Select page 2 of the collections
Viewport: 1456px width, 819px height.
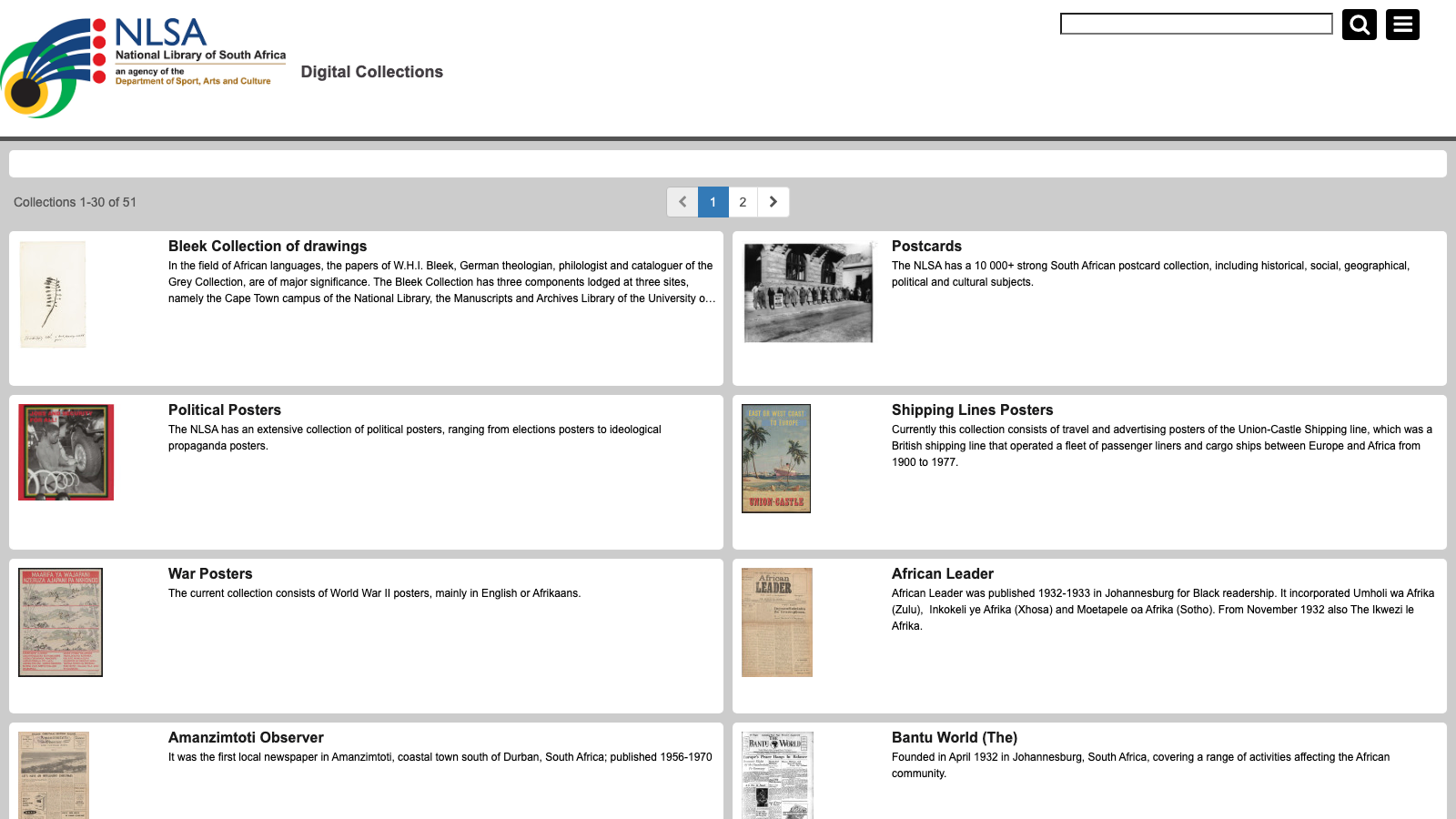[x=743, y=202]
